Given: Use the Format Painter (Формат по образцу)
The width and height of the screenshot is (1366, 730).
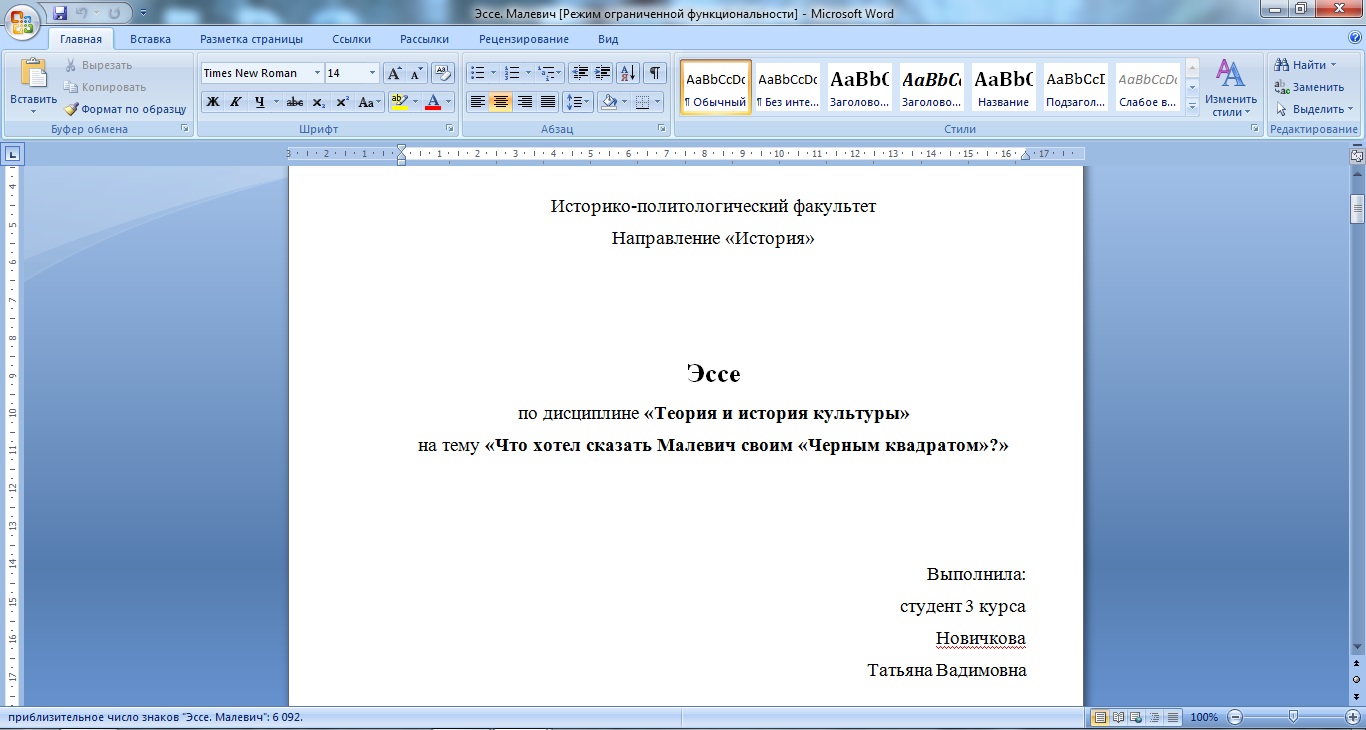Looking at the screenshot, I should click(x=125, y=109).
